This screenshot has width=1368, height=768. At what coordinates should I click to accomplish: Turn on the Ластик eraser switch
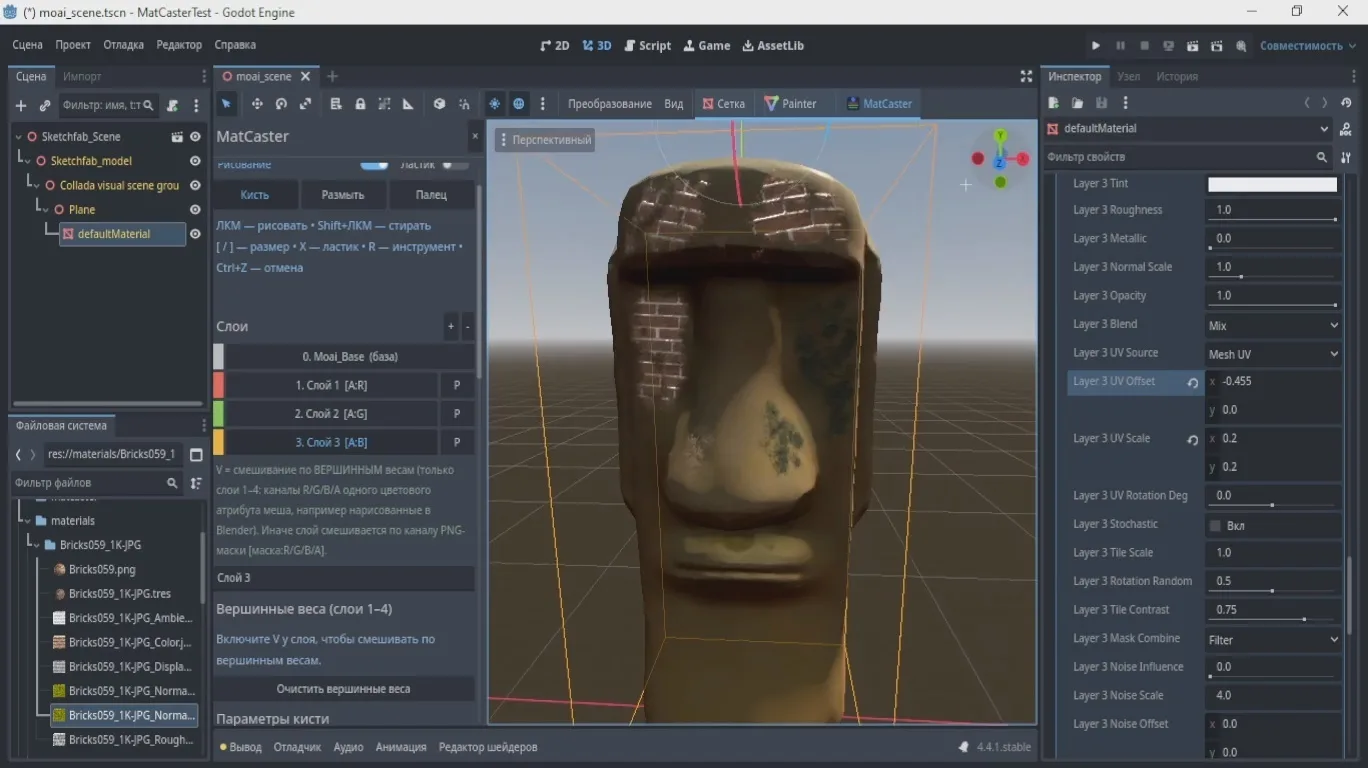[x=455, y=165]
